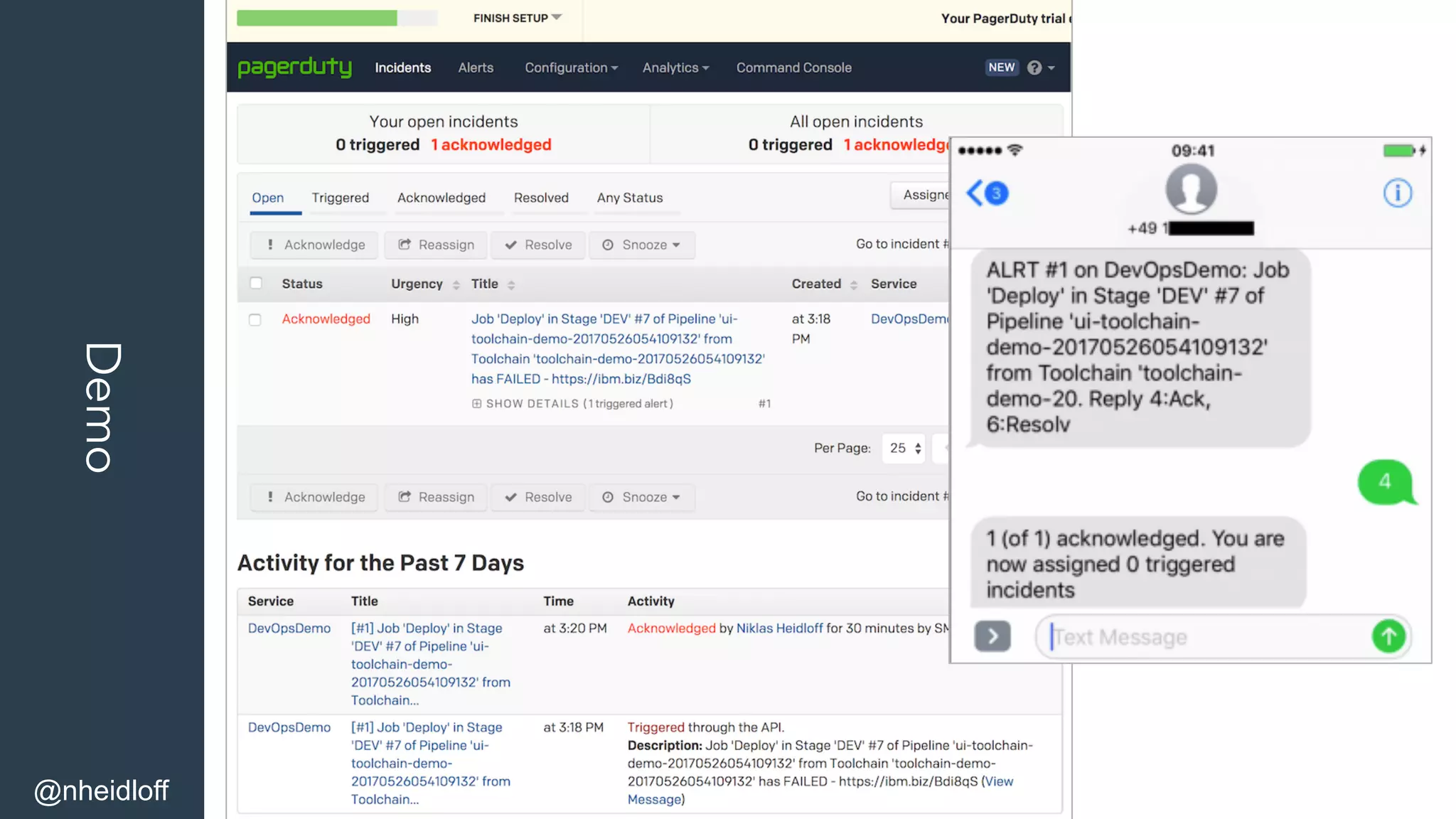Image resolution: width=1456 pixels, height=819 pixels.
Task: Open the help question mark icon
Action: click(x=1034, y=68)
